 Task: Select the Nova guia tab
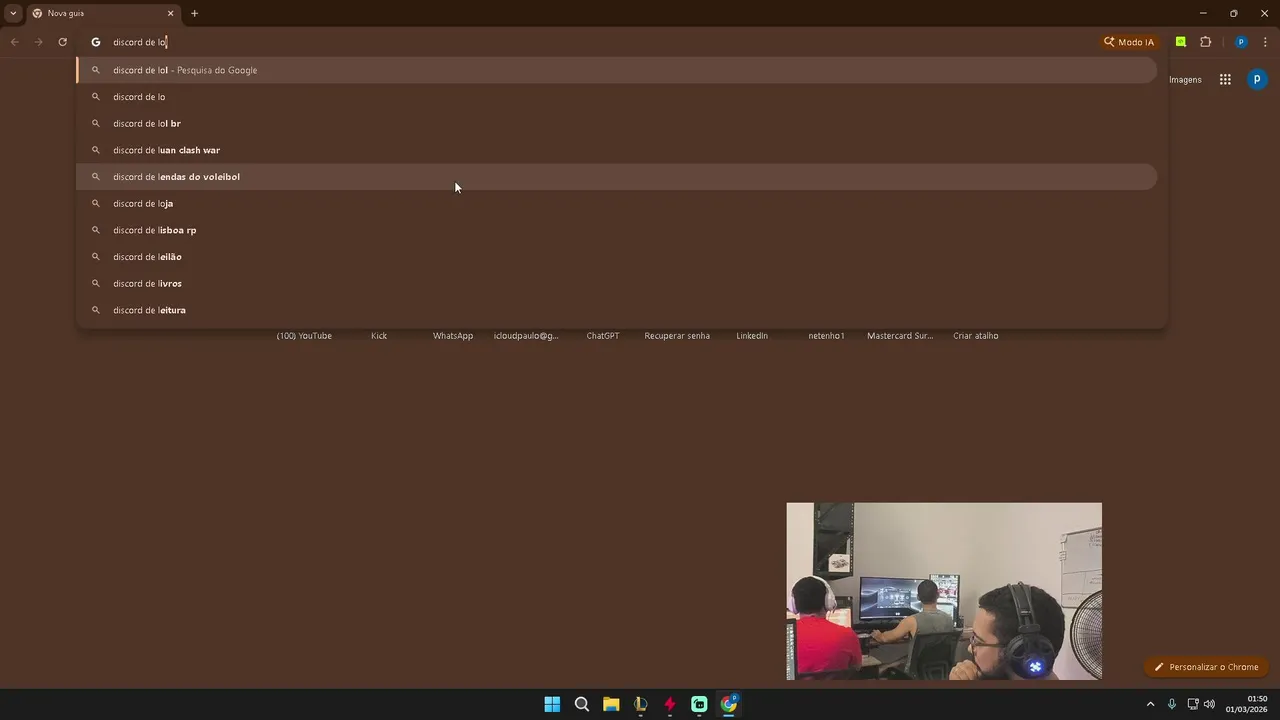[x=100, y=13]
